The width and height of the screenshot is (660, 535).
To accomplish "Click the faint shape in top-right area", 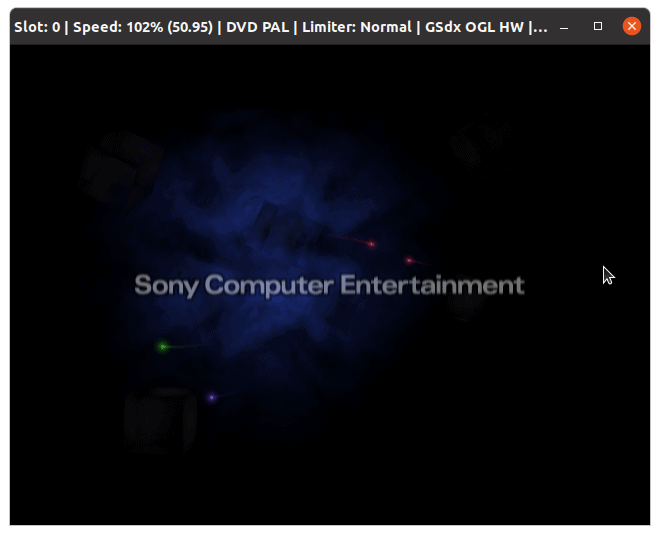I will 482,143.
